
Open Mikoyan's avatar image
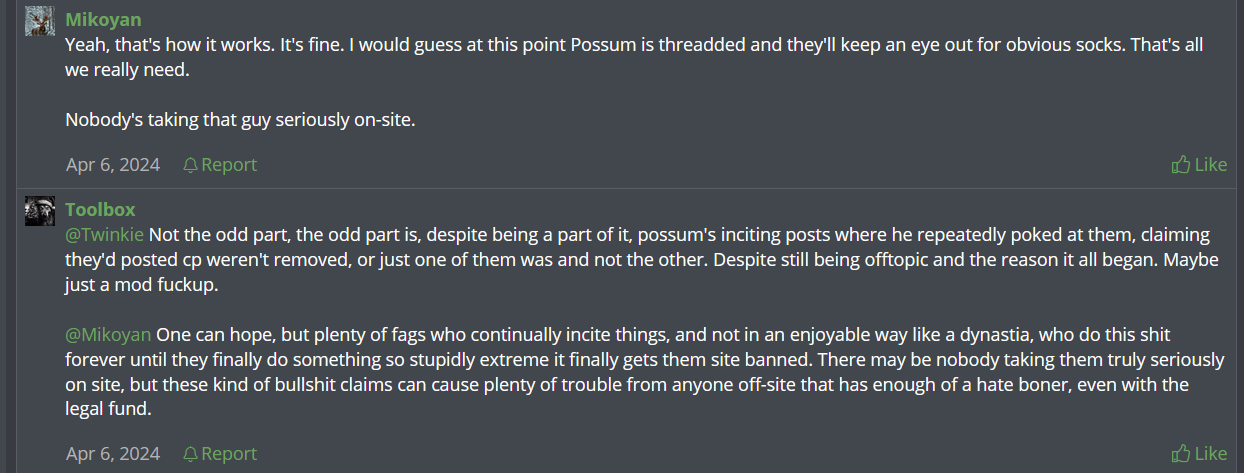click(40, 21)
